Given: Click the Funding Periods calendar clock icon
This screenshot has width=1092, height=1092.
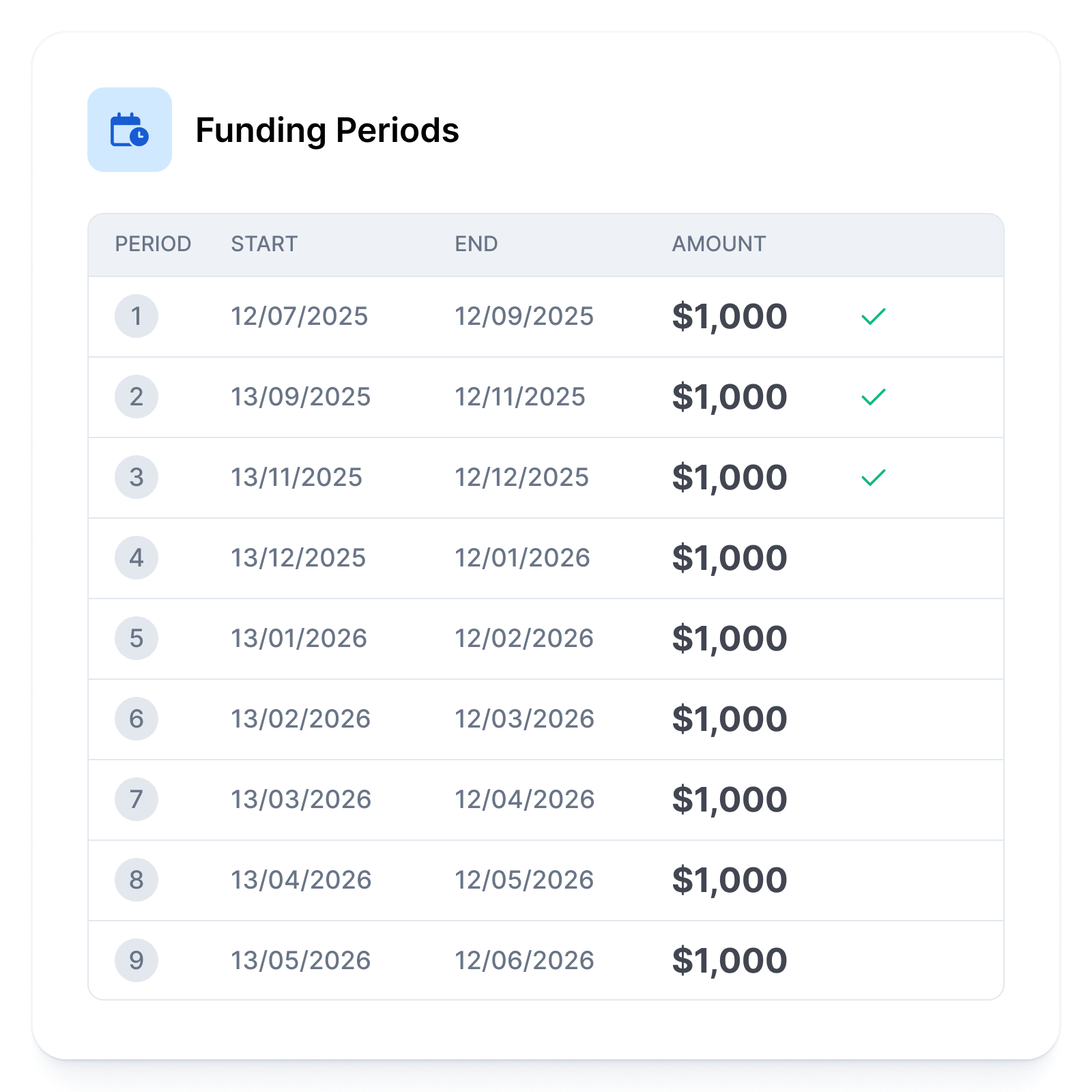Looking at the screenshot, I should 130,130.
